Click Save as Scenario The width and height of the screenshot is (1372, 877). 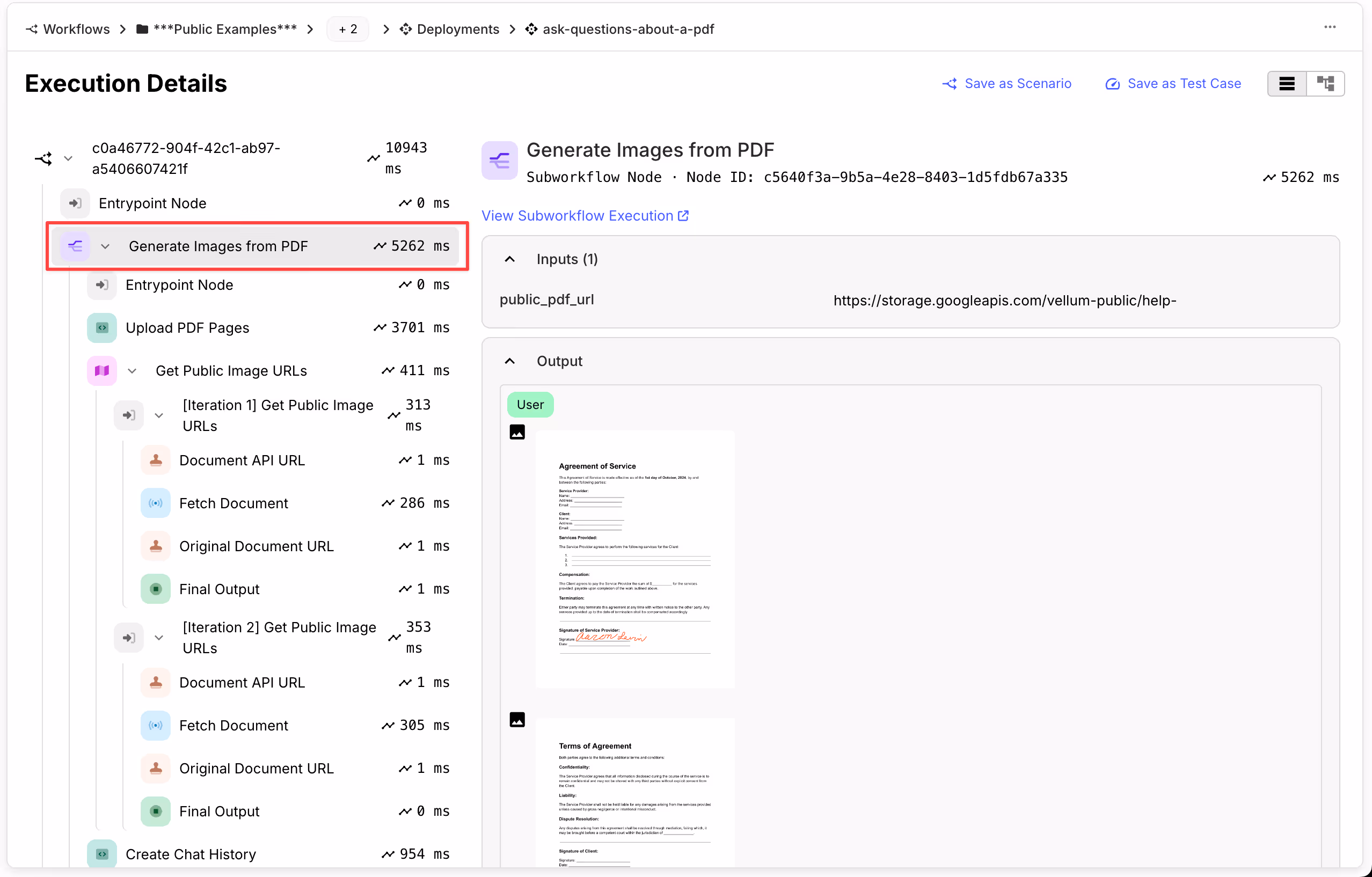1007,84
